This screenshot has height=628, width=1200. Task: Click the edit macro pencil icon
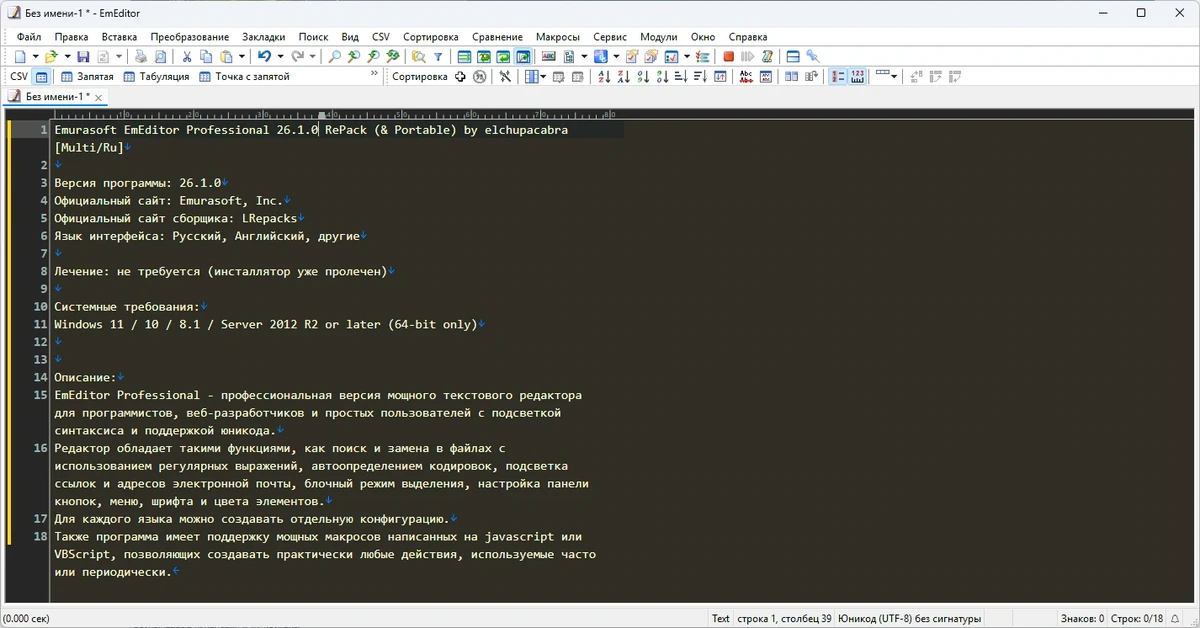click(x=766, y=57)
